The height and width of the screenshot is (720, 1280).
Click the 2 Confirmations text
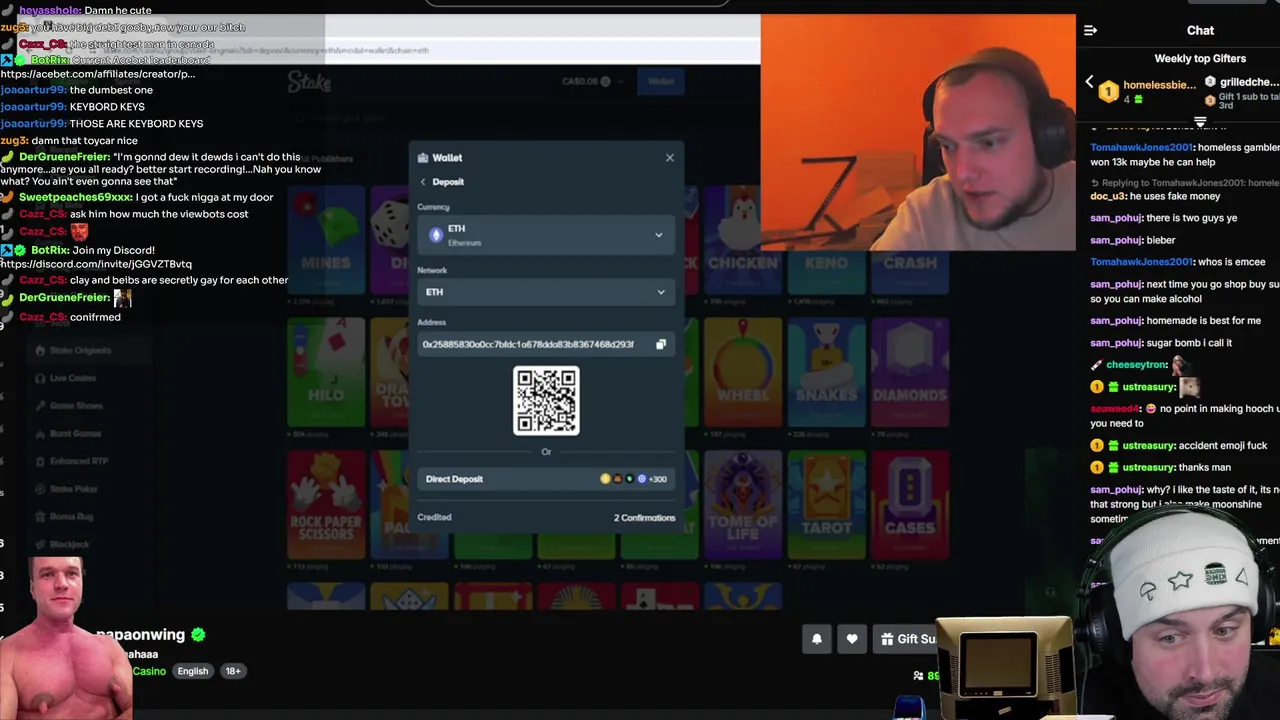click(644, 518)
